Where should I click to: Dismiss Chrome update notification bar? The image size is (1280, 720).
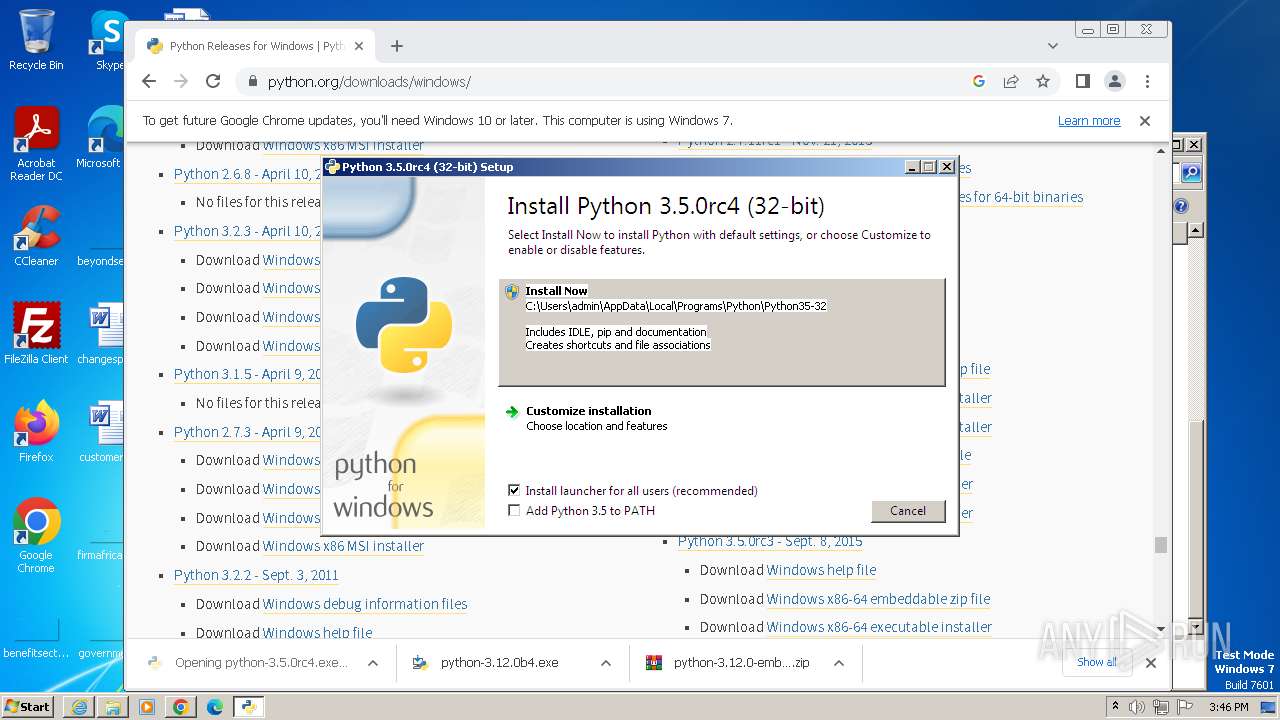tap(1145, 121)
